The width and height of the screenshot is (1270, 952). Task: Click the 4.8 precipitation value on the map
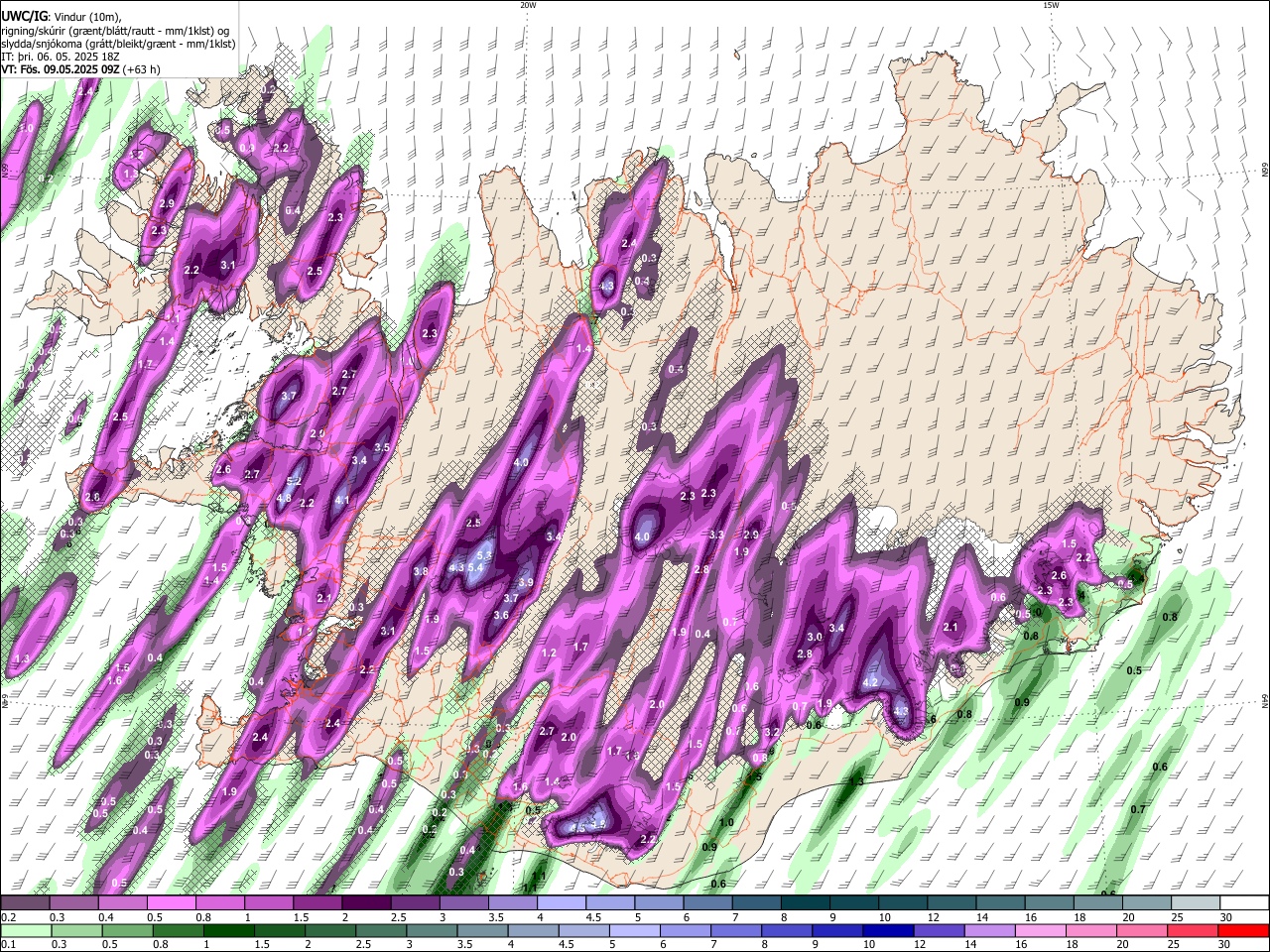click(284, 498)
